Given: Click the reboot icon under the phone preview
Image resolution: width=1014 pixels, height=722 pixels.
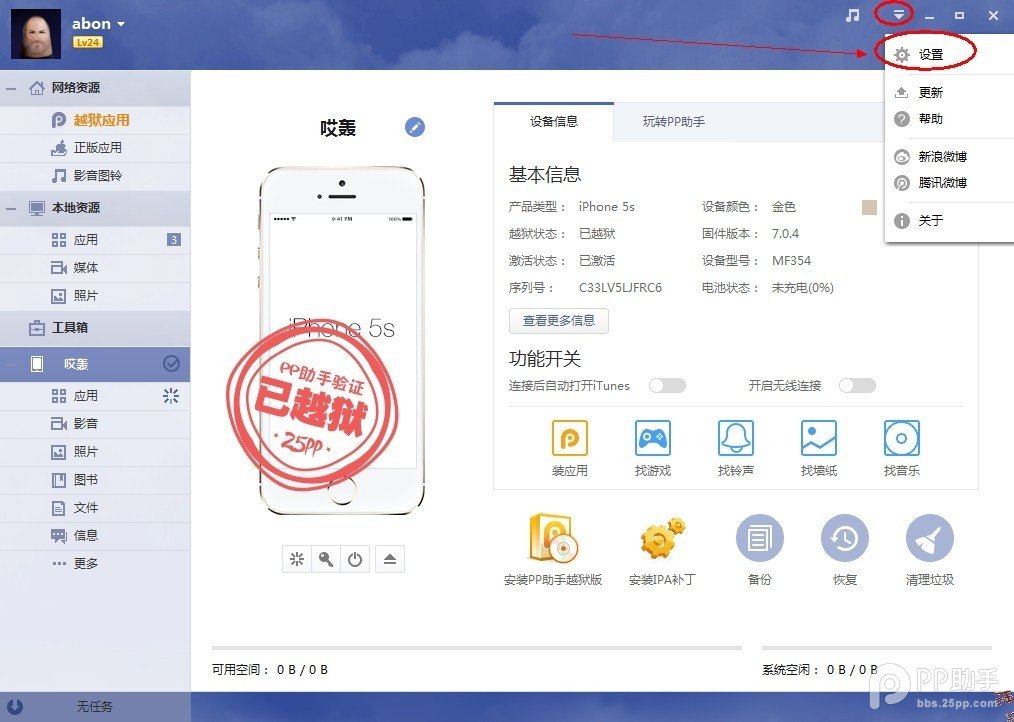Looking at the screenshot, I should 355,560.
